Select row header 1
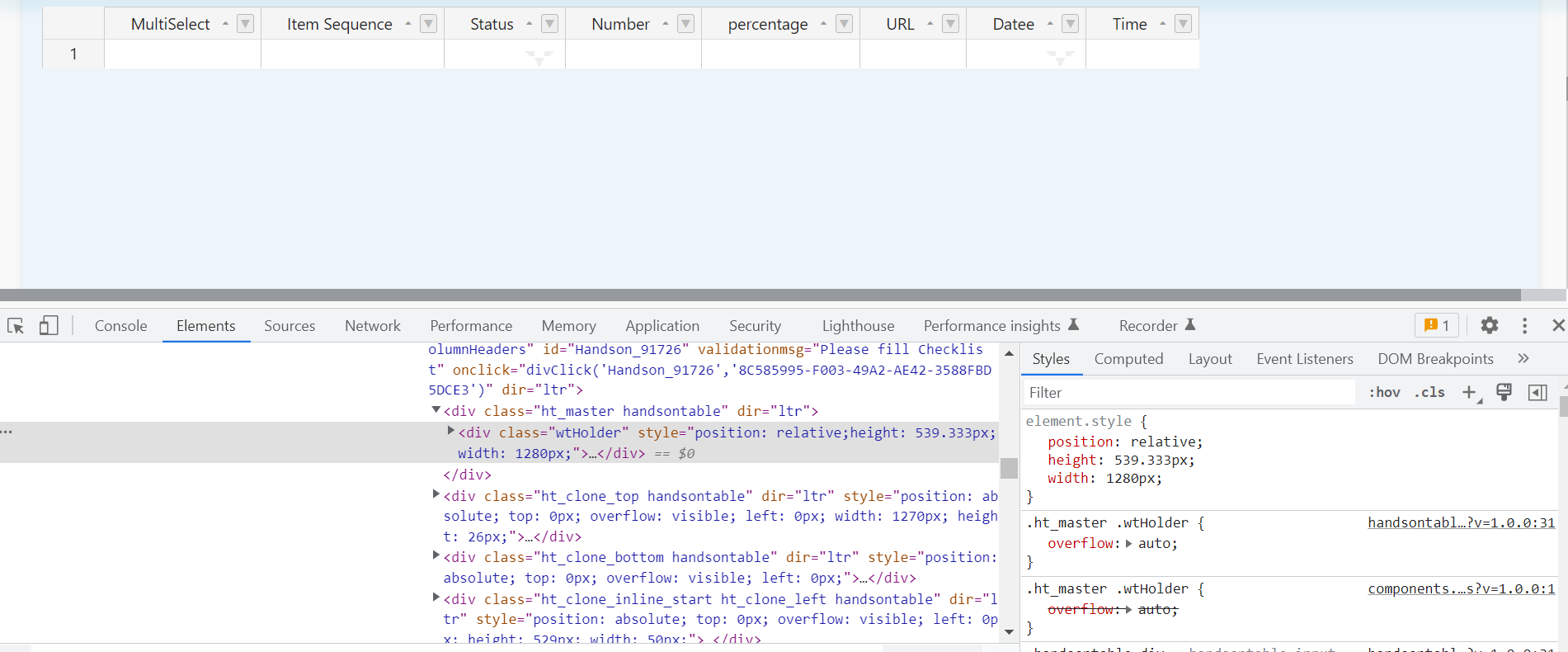Screen dimensions: 1568x652 coord(73,54)
